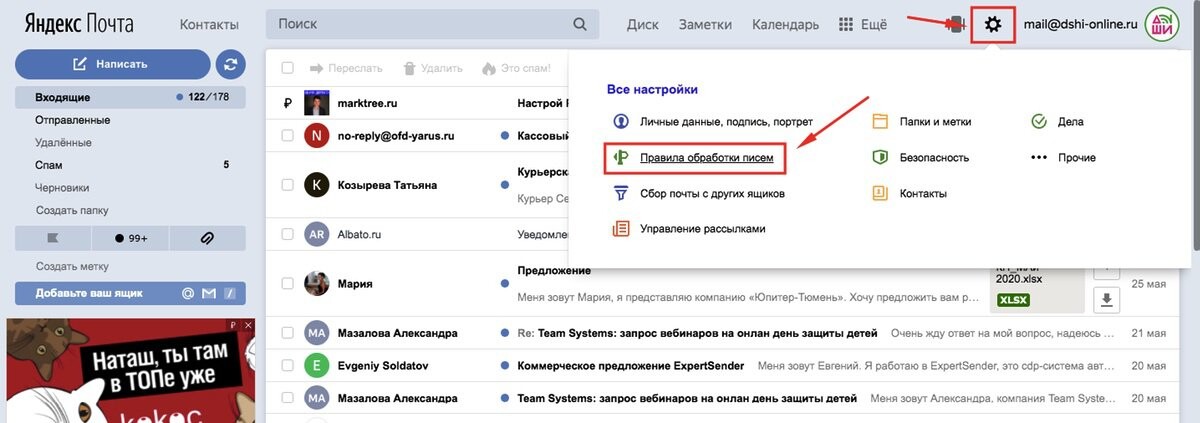1200x423 pixels.
Task: Toggle unread dot on Evgeniy Soldatov's message
Action: click(505, 366)
